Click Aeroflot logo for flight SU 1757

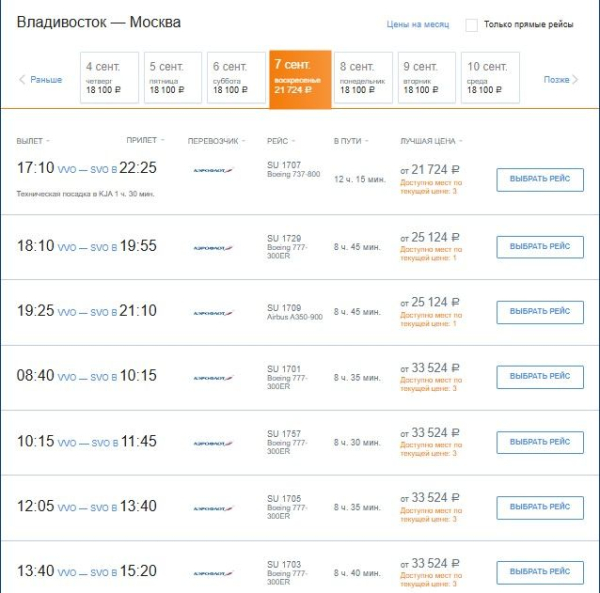pyautogui.click(x=213, y=443)
